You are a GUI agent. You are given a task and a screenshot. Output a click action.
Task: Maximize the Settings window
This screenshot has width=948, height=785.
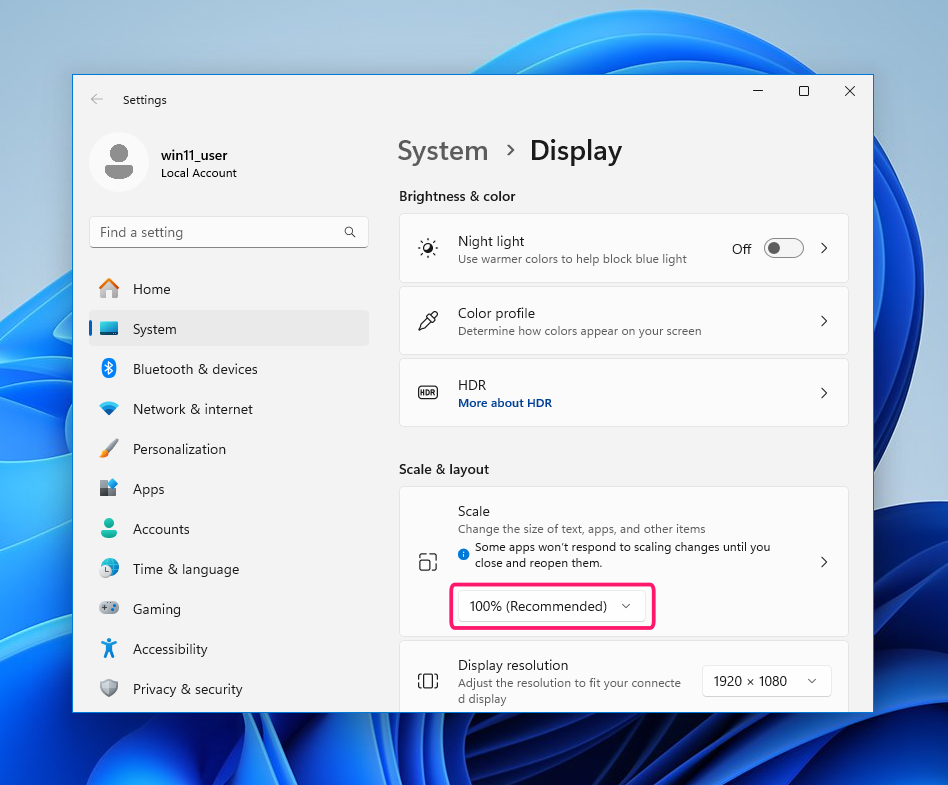tap(804, 91)
